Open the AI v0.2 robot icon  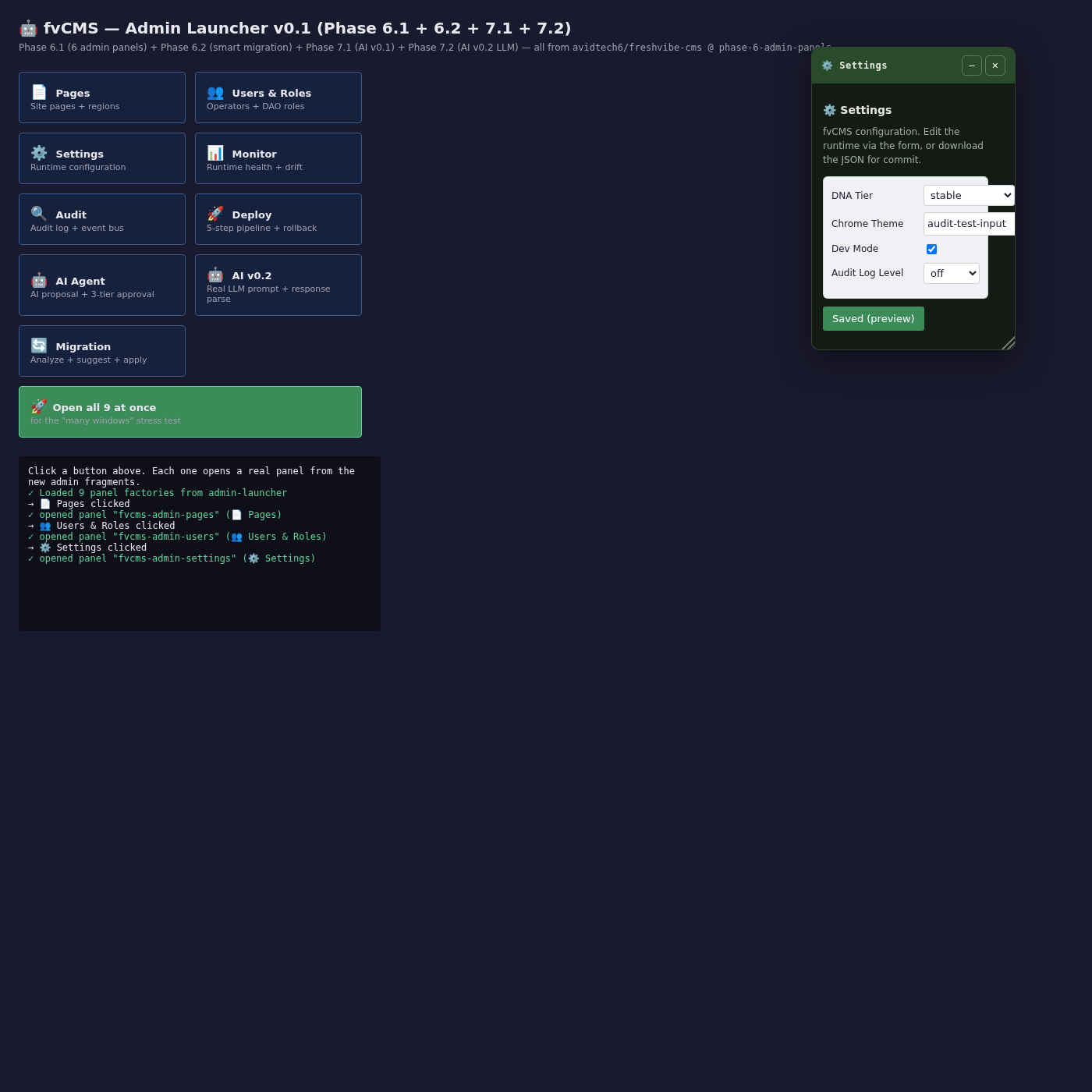pyautogui.click(x=215, y=275)
